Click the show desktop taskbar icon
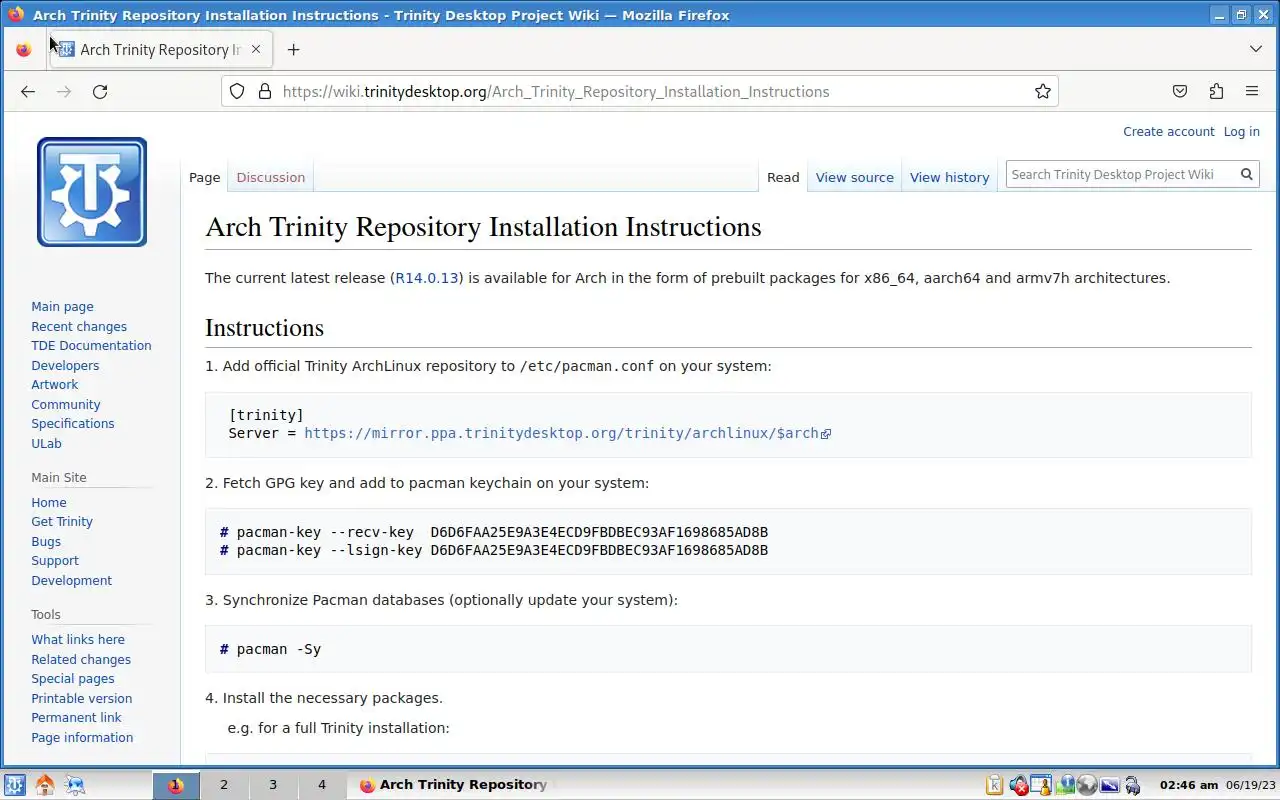 tap(75, 785)
